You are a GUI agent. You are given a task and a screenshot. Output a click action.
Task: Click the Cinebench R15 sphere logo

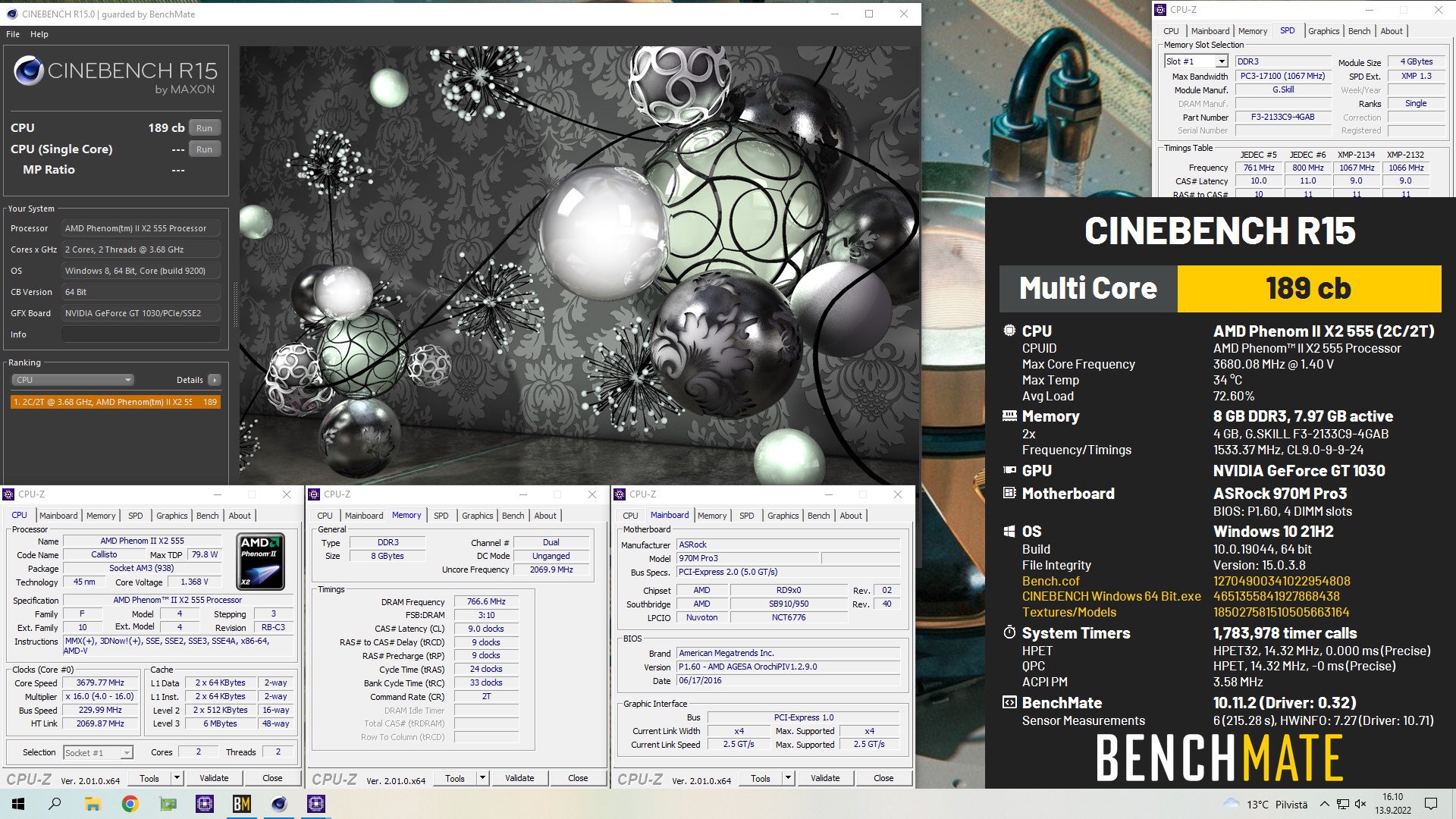(28, 71)
